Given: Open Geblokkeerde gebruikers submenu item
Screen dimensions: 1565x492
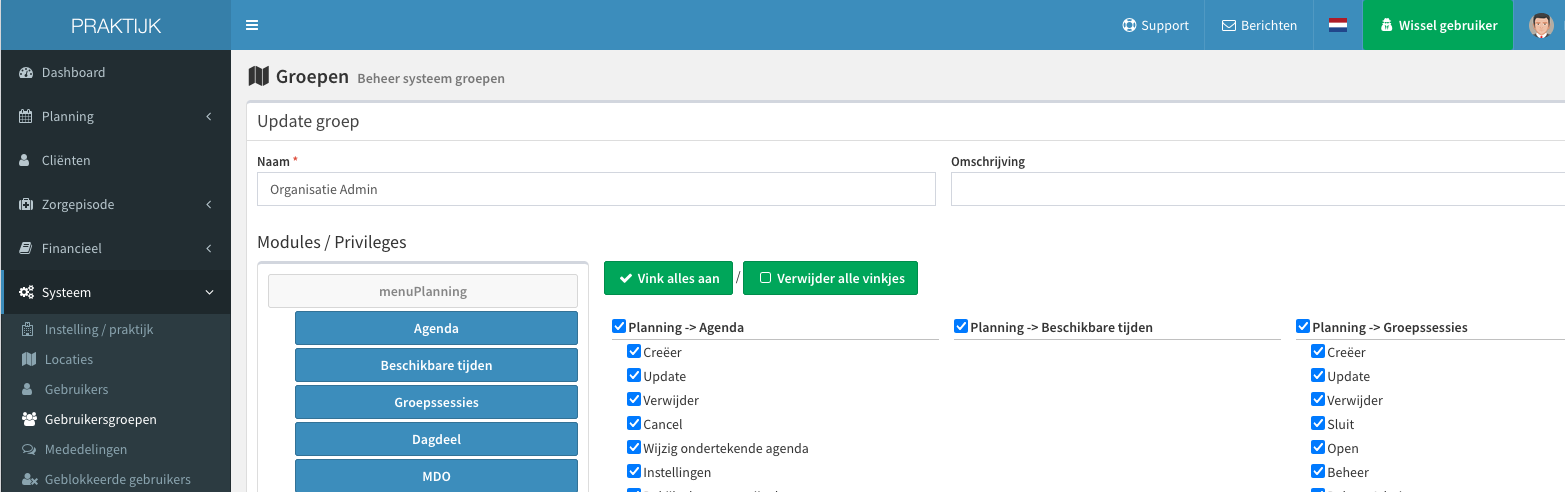Looking at the screenshot, I should tap(116, 480).
